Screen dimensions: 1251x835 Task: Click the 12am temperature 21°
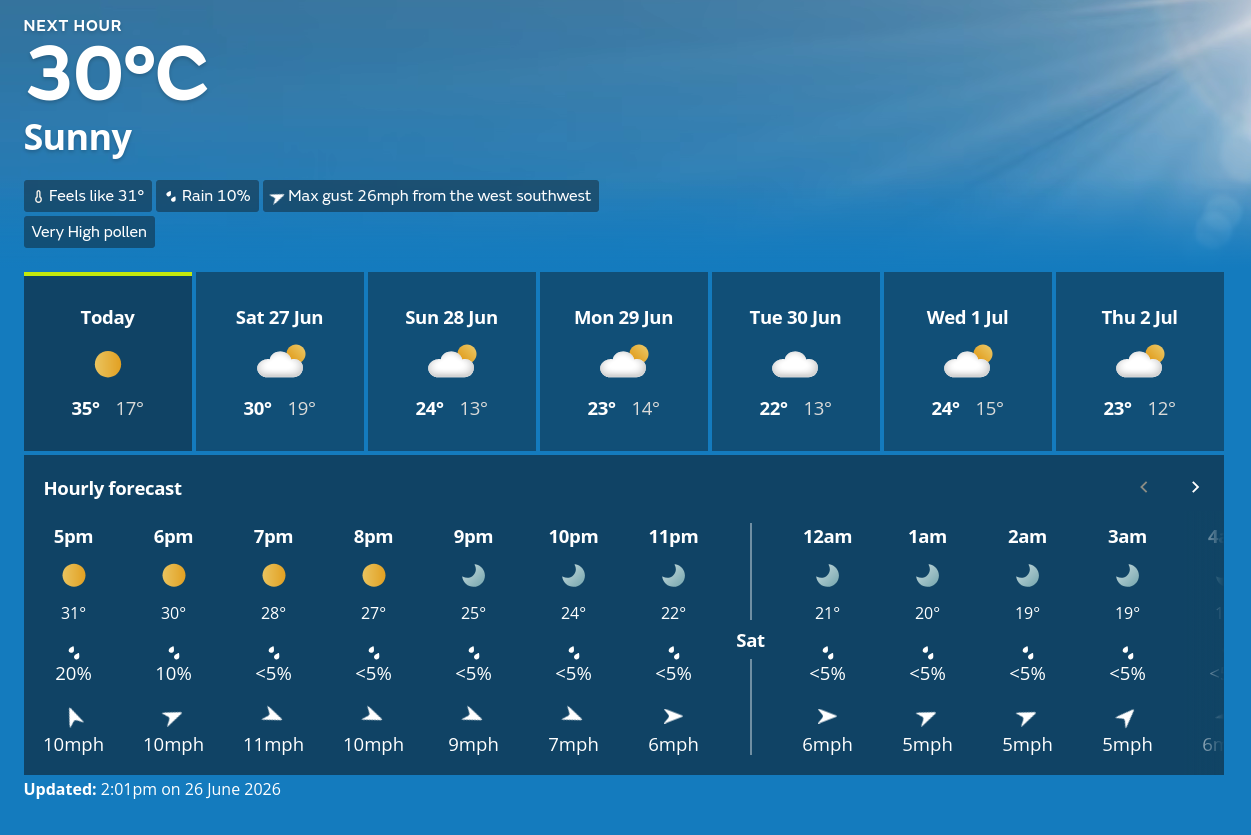828,613
